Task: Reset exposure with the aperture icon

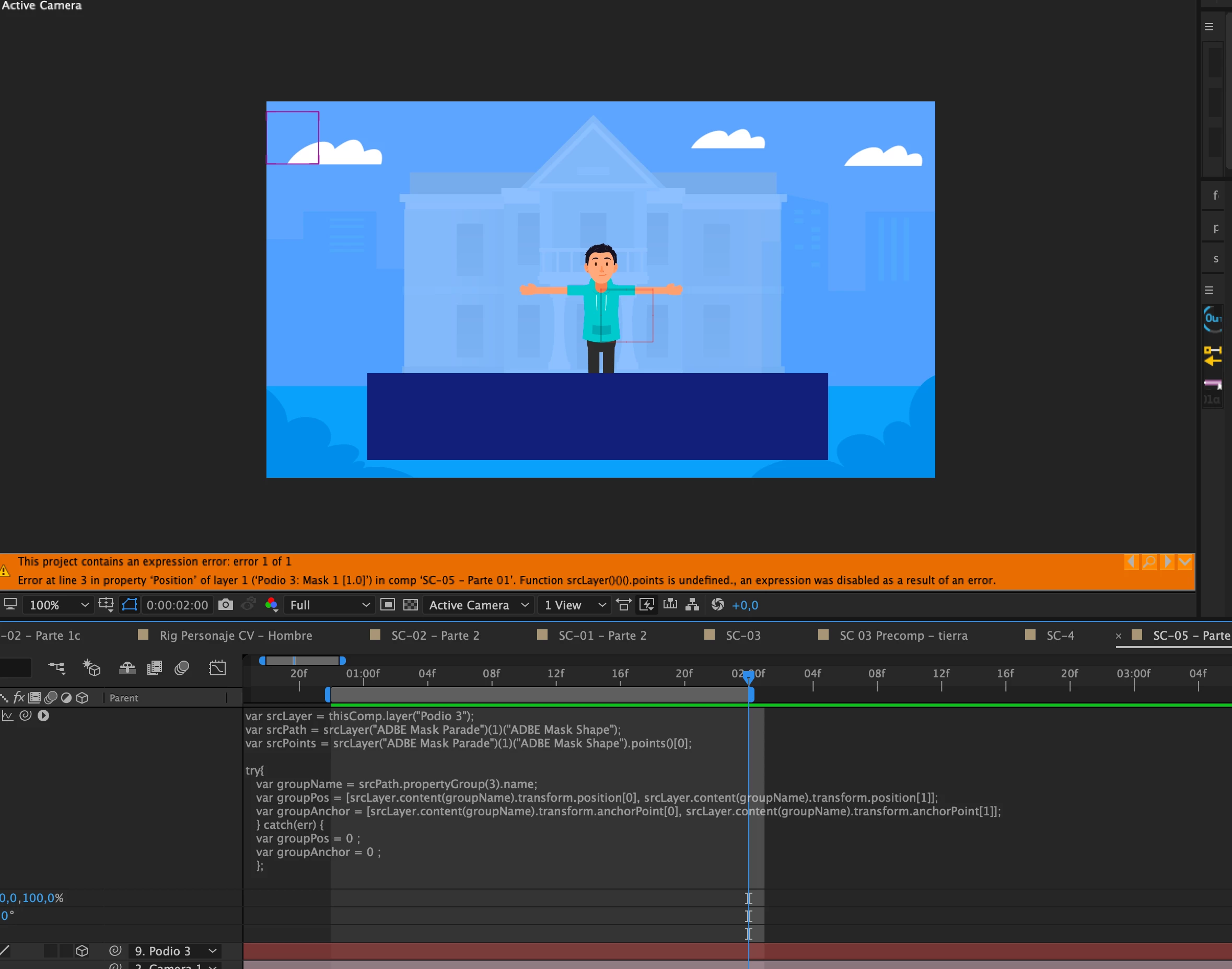Action: [x=717, y=605]
